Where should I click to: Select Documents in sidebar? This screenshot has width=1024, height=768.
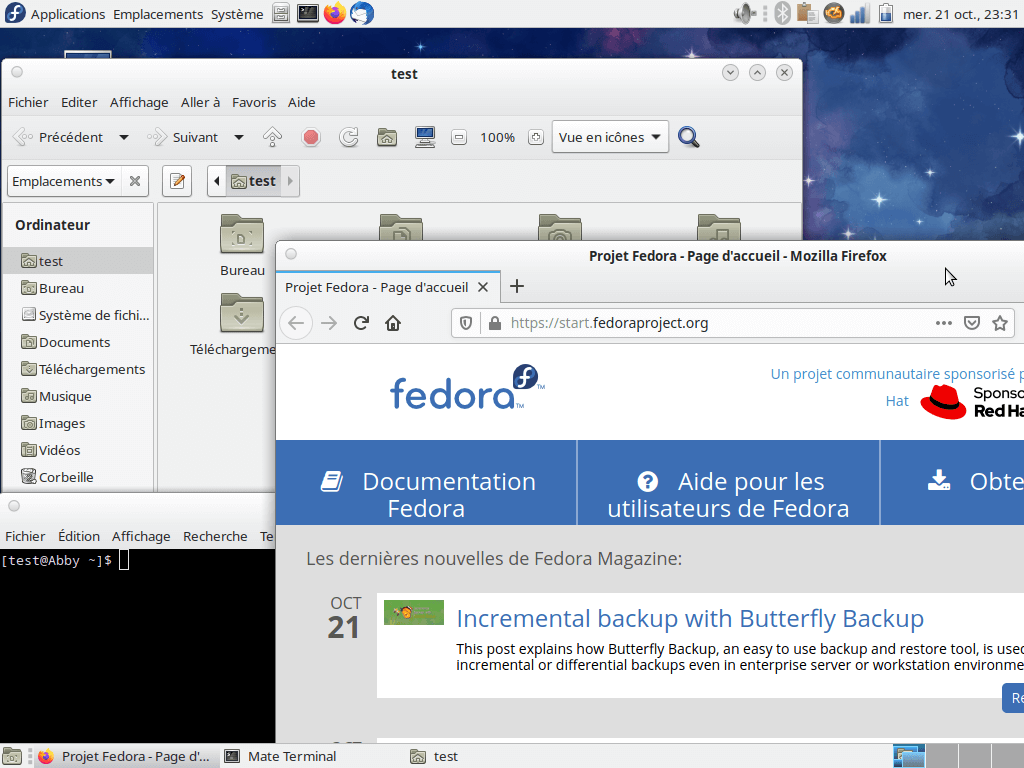click(x=78, y=342)
